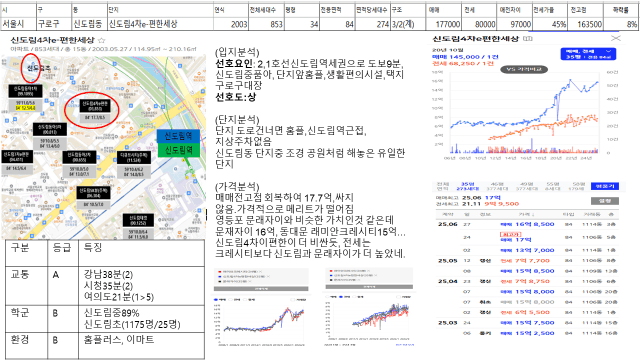Click the gray button beside 매매최고 17억
Screen dimensions: 640x360
point(604,201)
